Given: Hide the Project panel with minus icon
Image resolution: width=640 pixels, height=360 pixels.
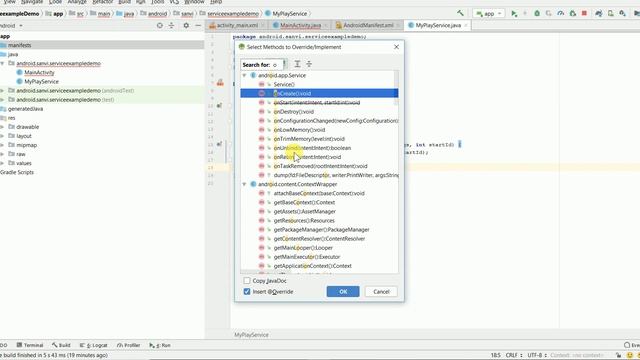Looking at the screenshot, I should [198, 25].
